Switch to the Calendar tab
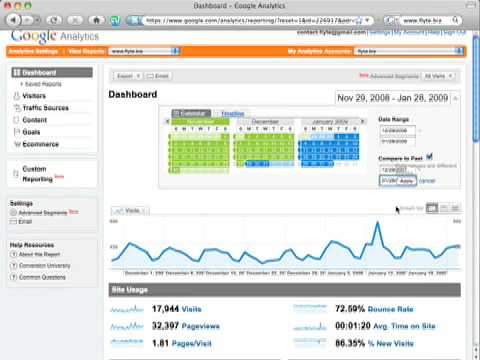Viewport: 480px width, 360px height. coord(191,113)
